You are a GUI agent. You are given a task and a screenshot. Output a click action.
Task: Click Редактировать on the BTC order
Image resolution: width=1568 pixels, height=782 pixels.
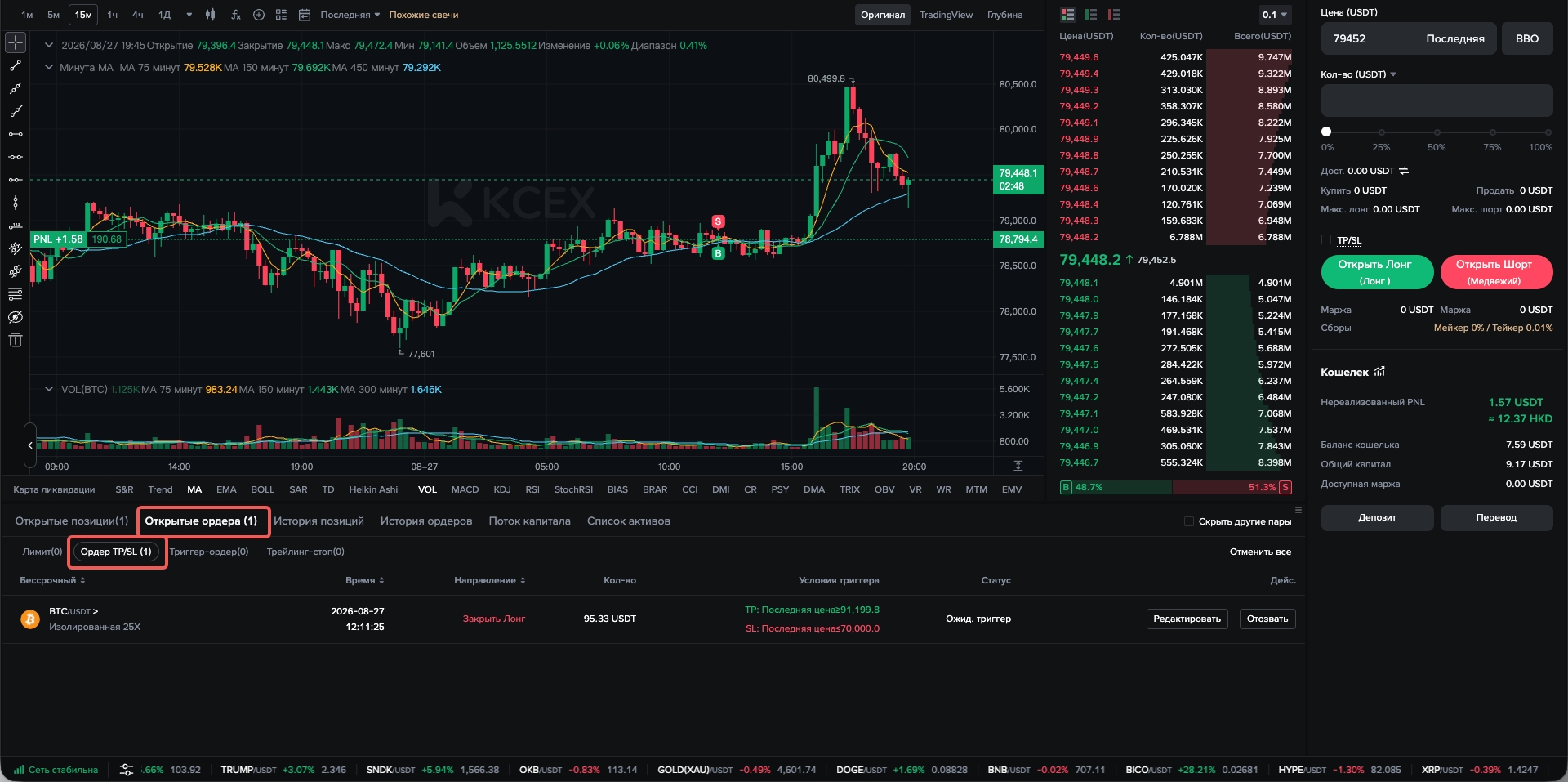[1187, 619]
